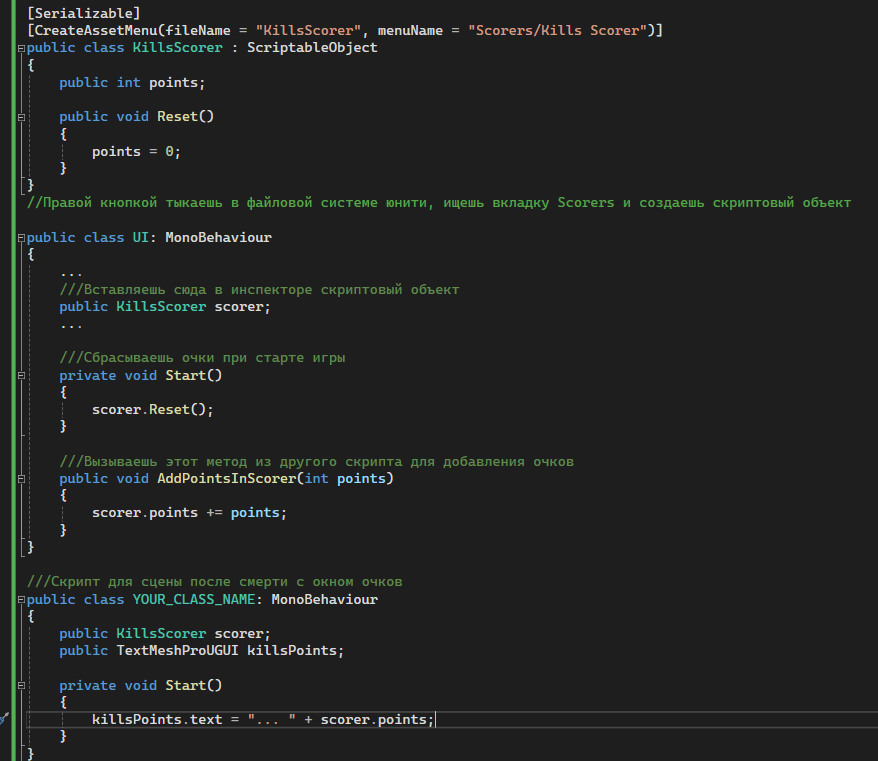Screen dimensions: 878x761
Task: Click the "... " string literal
Action: (272, 720)
